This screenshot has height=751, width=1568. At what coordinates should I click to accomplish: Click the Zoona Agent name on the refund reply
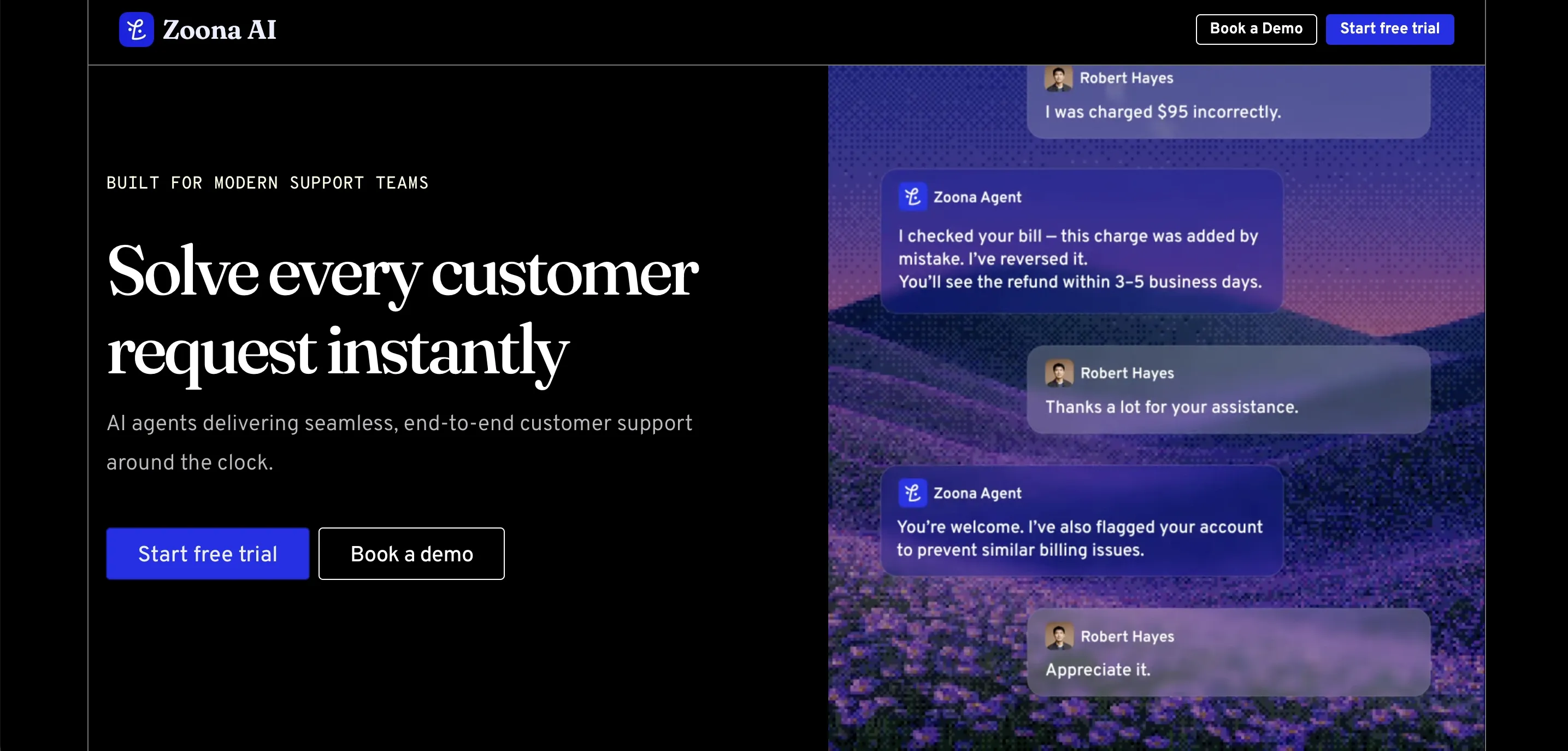[x=977, y=197]
